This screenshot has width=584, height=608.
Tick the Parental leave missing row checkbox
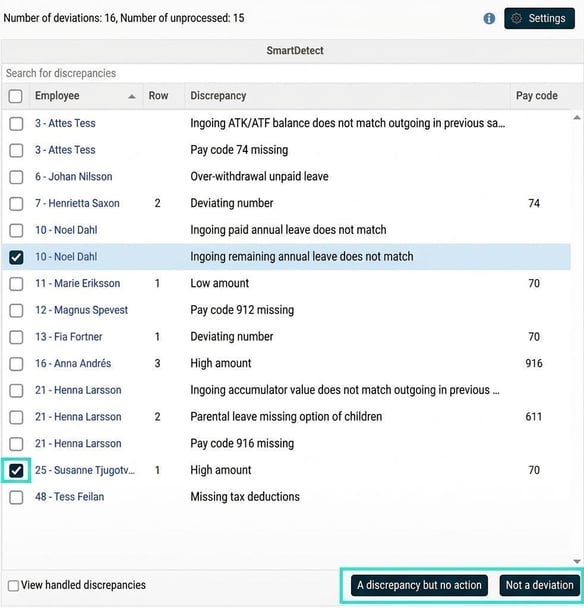pyautogui.click(x=16, y=417)
